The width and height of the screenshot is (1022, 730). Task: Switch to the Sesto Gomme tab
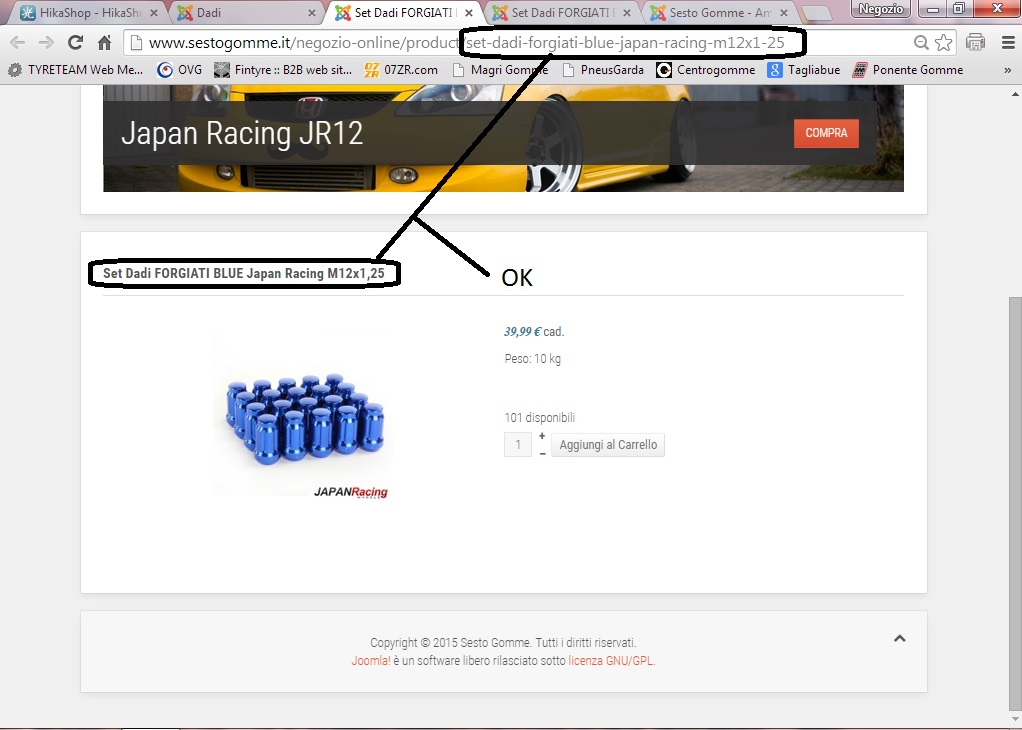(x=720, y=12)
